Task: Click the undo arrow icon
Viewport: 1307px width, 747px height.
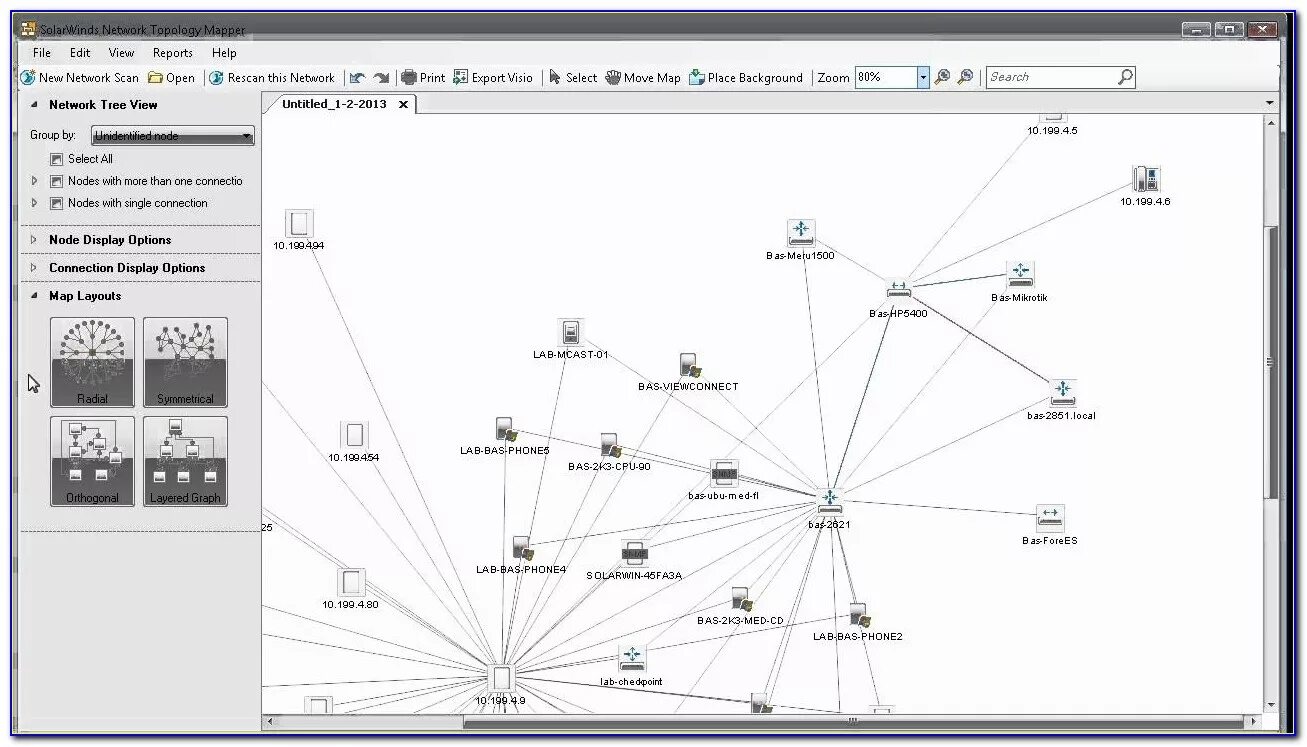Action: [x=357, y=78]
